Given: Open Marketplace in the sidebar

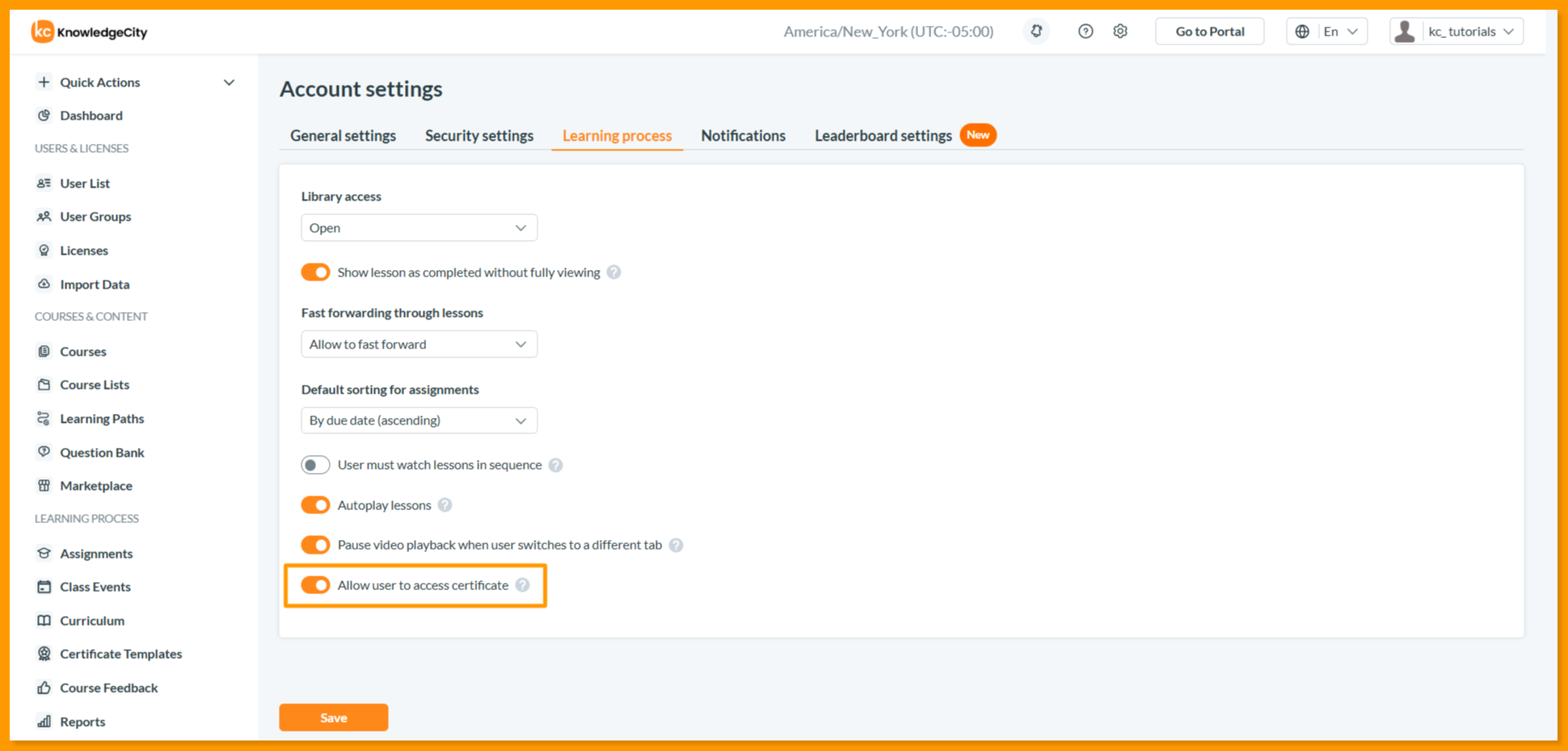Looking at the screenshot, I should coord(95,486).
